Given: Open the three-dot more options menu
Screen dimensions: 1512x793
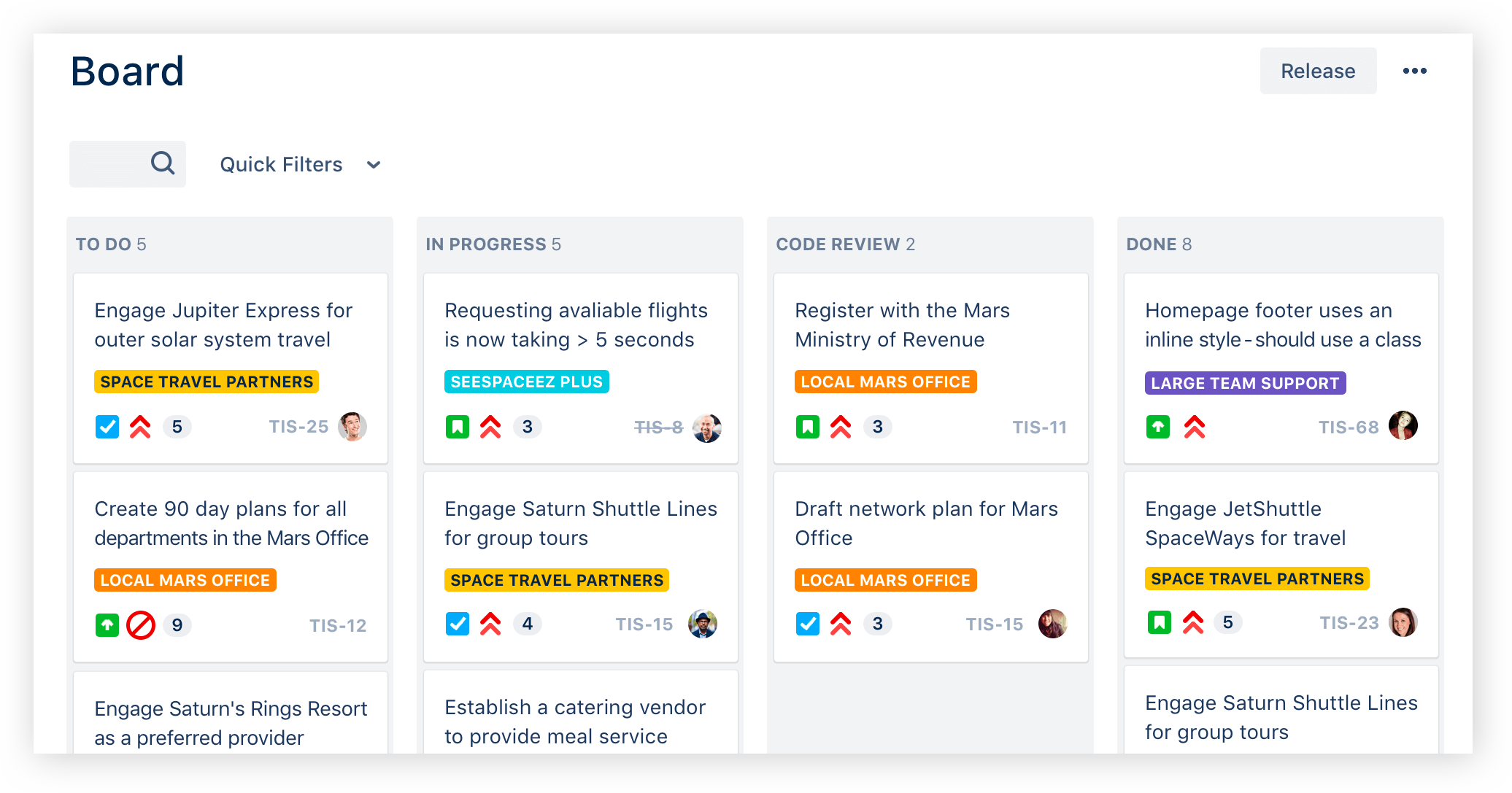Looking at the screenshot, I should tap(1414, 71).
